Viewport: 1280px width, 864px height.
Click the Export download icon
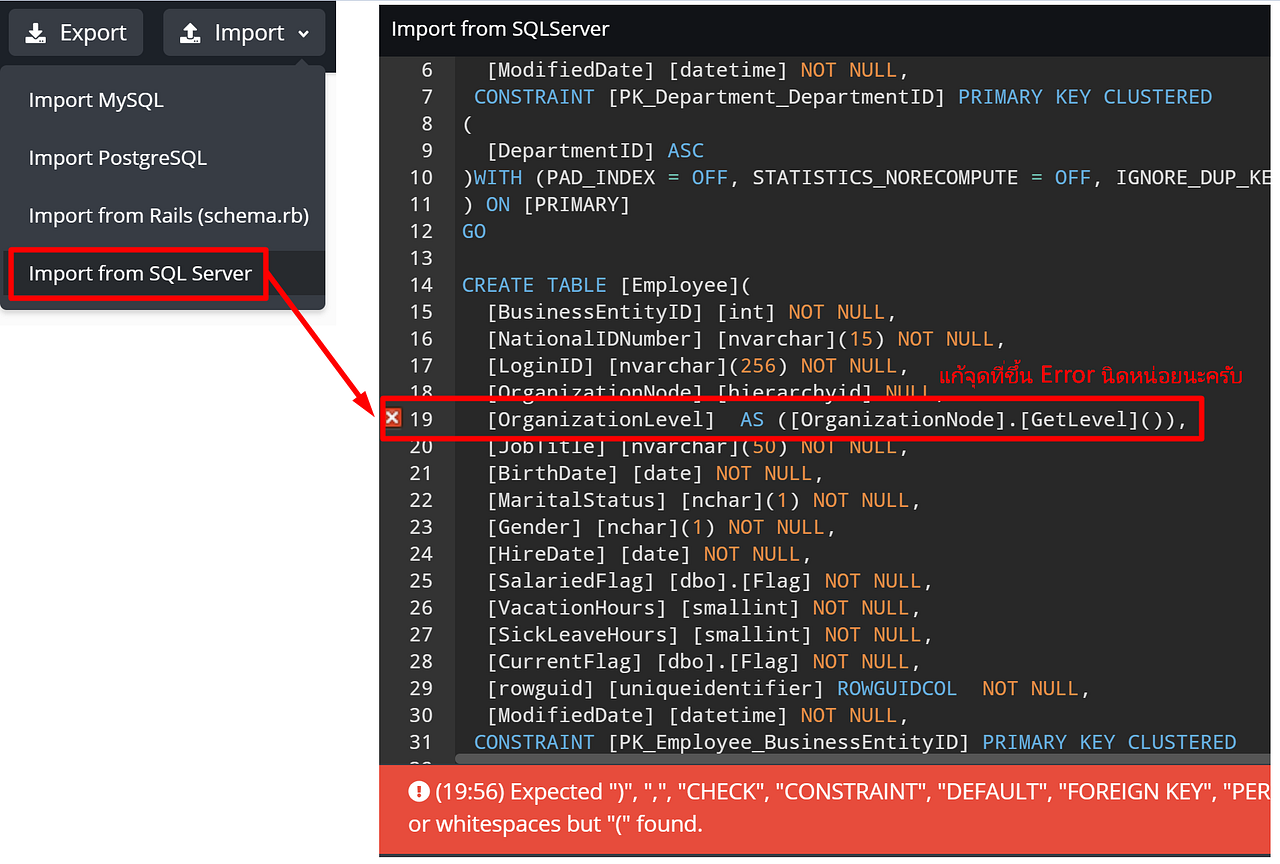pos(37,32)
